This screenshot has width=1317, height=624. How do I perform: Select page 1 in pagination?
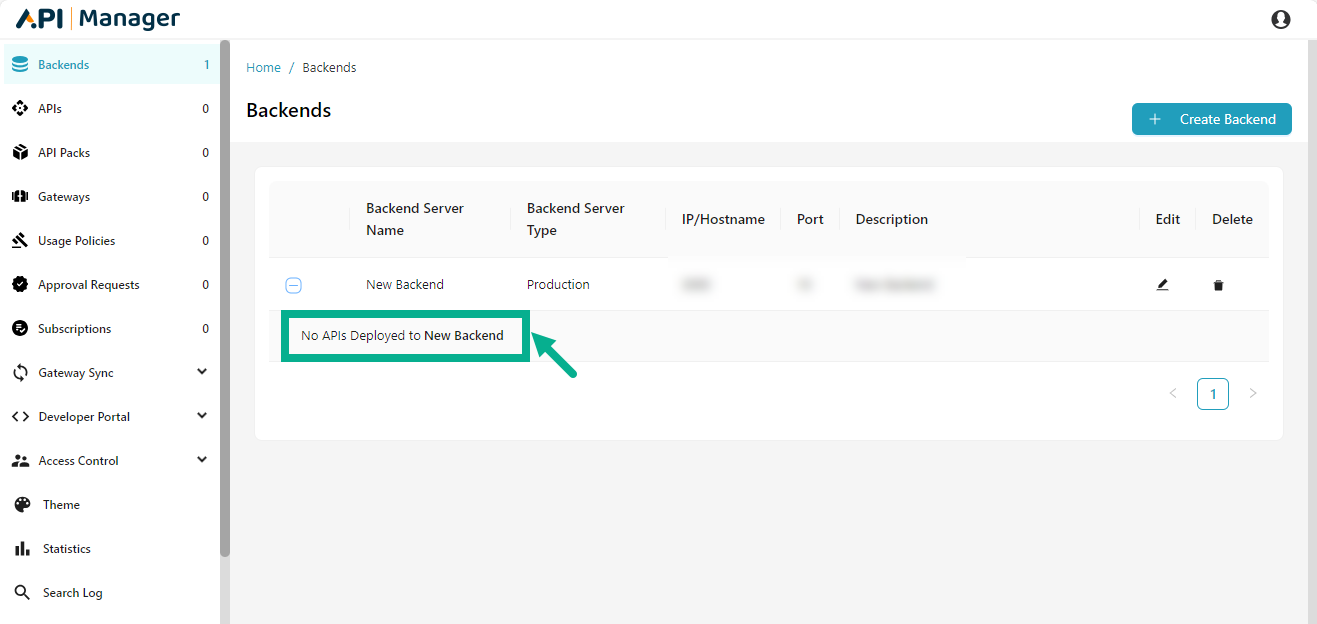point(1212,394)
